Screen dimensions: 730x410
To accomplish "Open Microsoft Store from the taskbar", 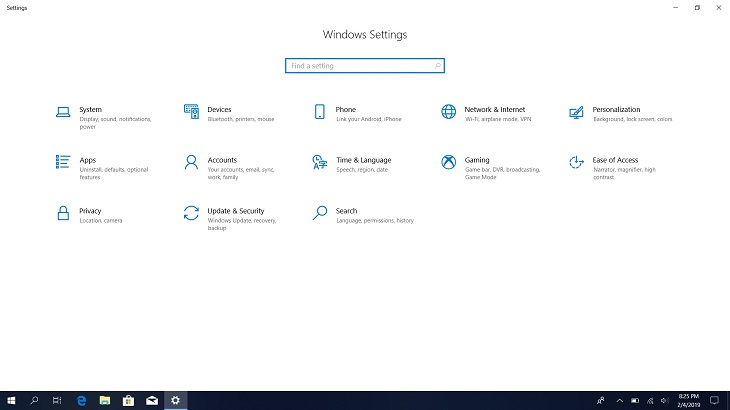I will tap(128, 400).
